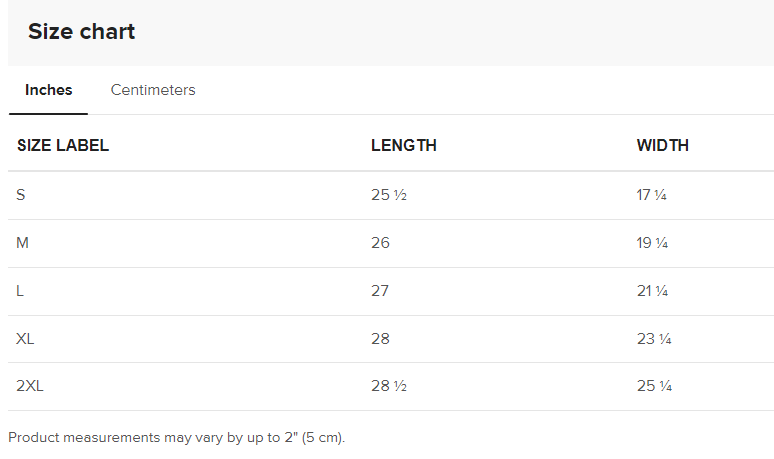Click the LENGTH column header

tap(403, 145)
